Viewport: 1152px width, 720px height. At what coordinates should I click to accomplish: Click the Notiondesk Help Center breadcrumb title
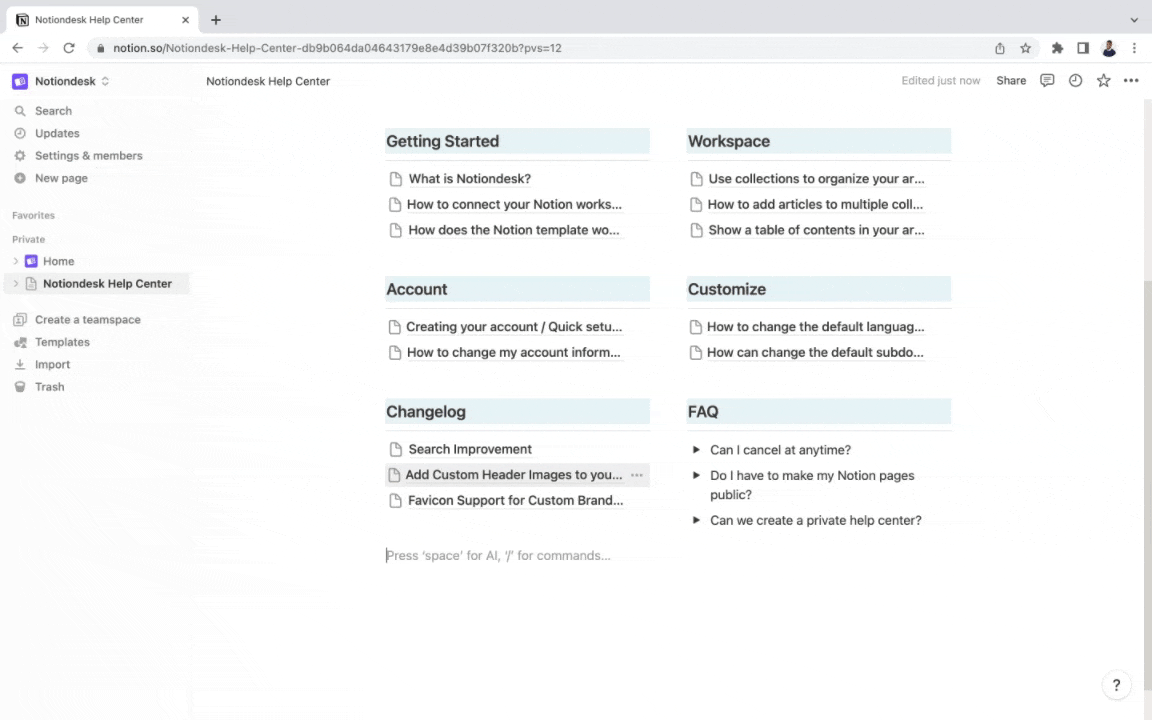(x=267, y=82)
